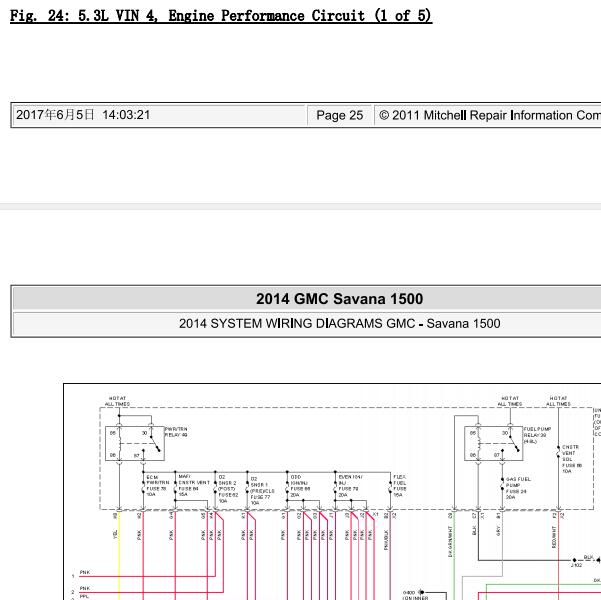Click 'HOT AT ALL TIMES' above CNSTR VENT SOL fuse
This screenshot has width=601, height=600.
[558, 401]
